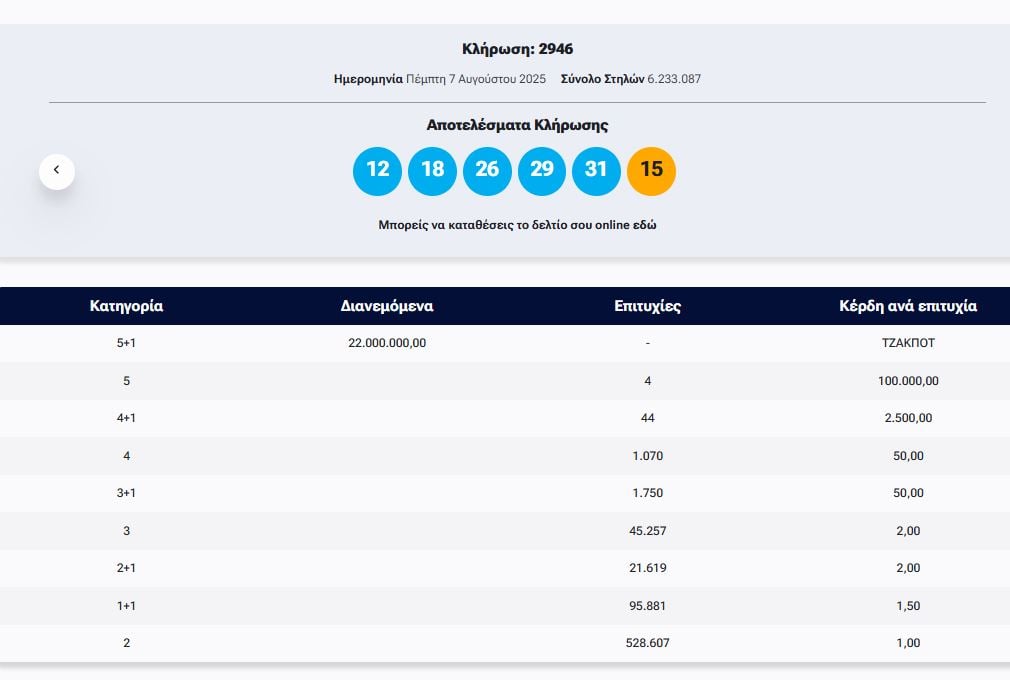The image size is (1010, 680).
Task: Click the 528.607 successes cell
Action: 647,643
